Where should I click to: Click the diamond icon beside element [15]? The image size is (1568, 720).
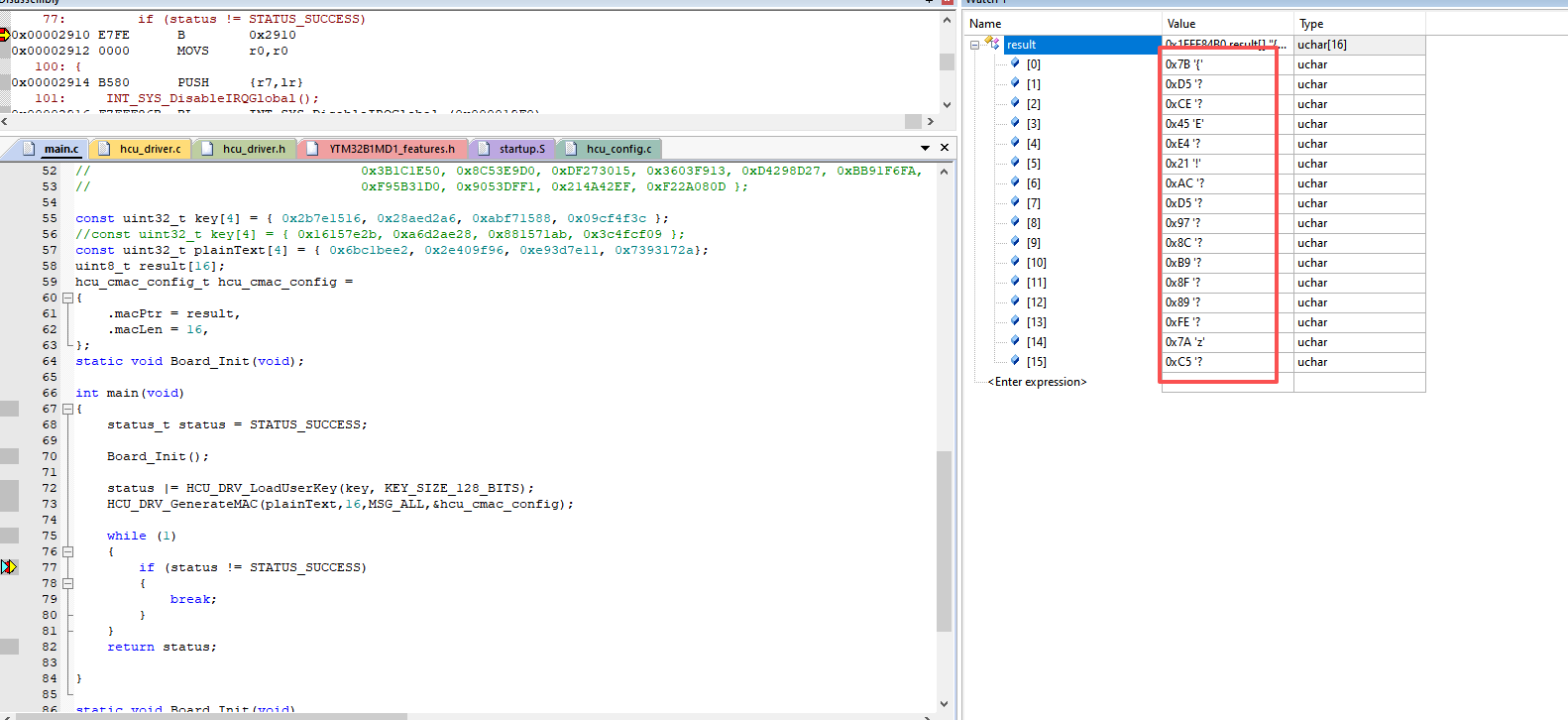(x=1015, y=361)
